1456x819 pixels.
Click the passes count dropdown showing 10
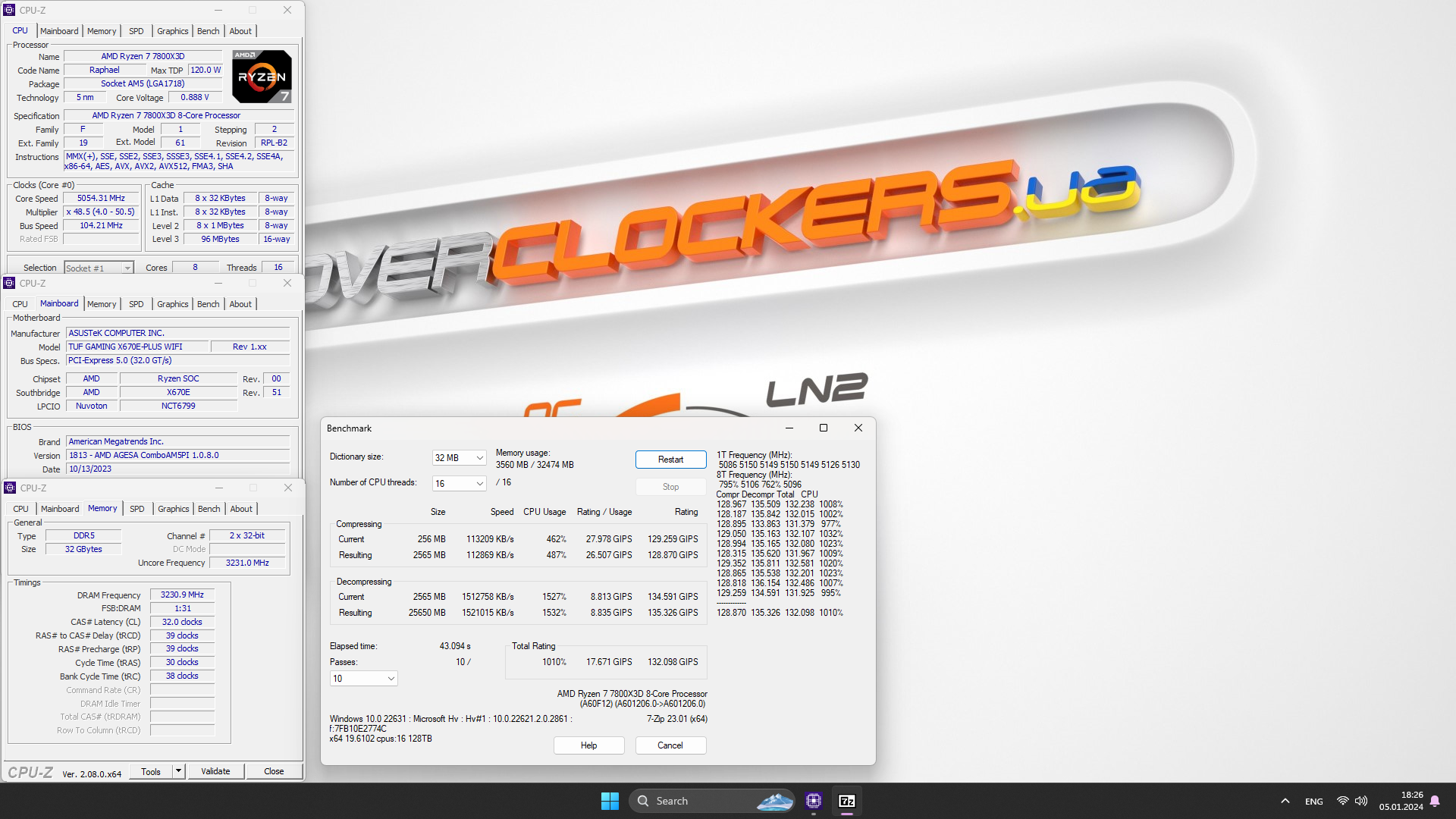[x=362, y=678]
